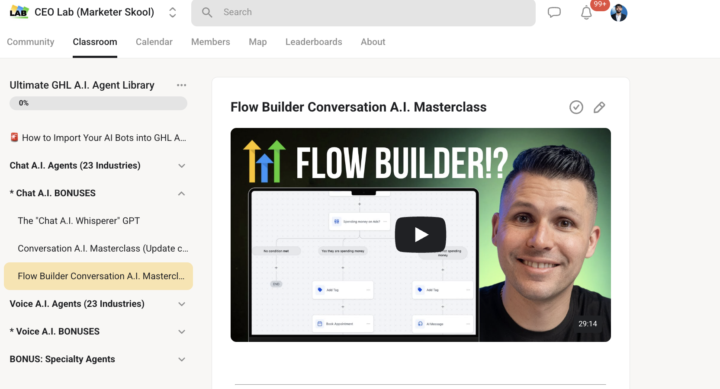The image size is (720, 389).
Task: Select highlighted Flow Builder Conversation lesson
Action: pyautogui.click(x=98, y=276)
